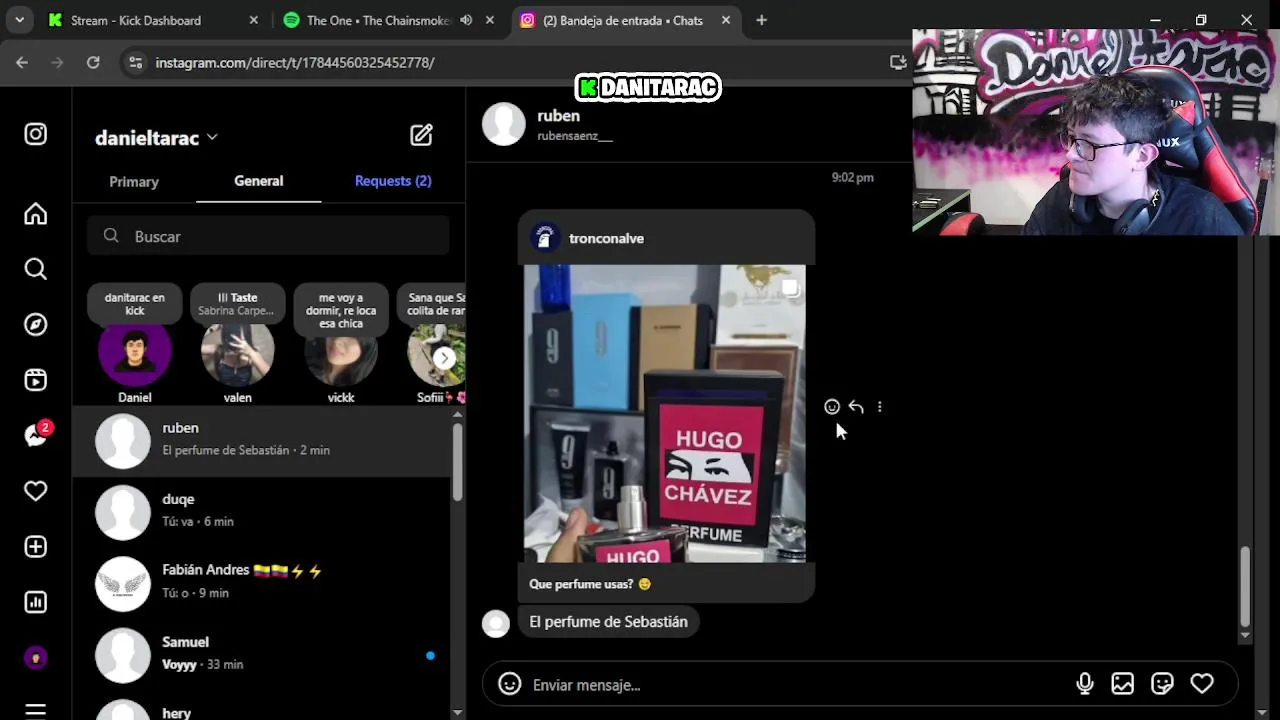Send a heart like in chat
1280x720 pixels.
[1202, 684]
